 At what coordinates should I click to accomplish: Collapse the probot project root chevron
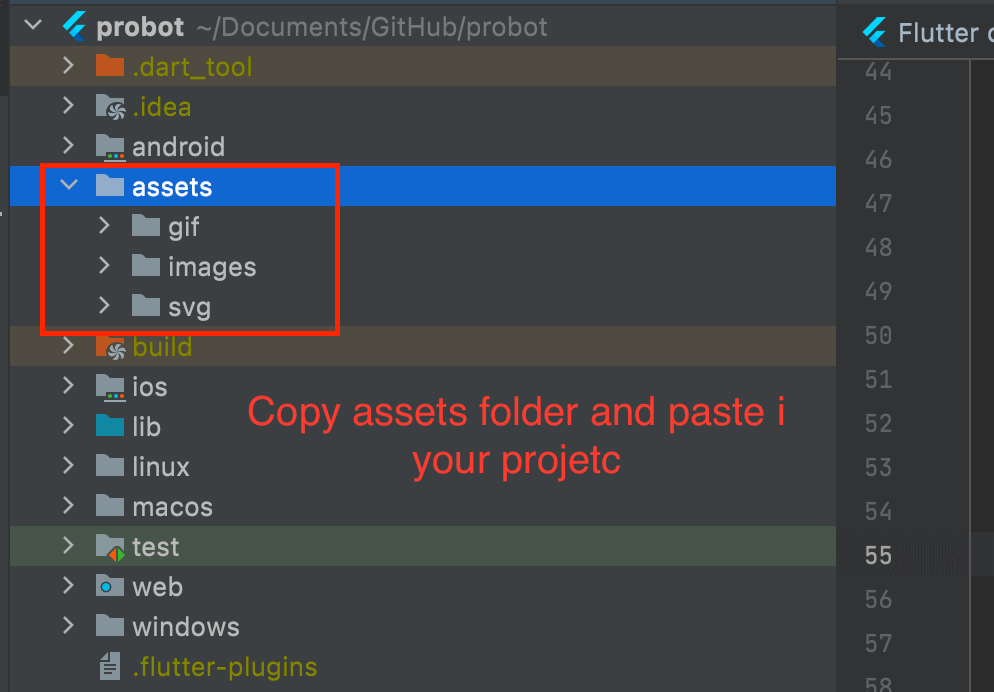pos(31,26)
